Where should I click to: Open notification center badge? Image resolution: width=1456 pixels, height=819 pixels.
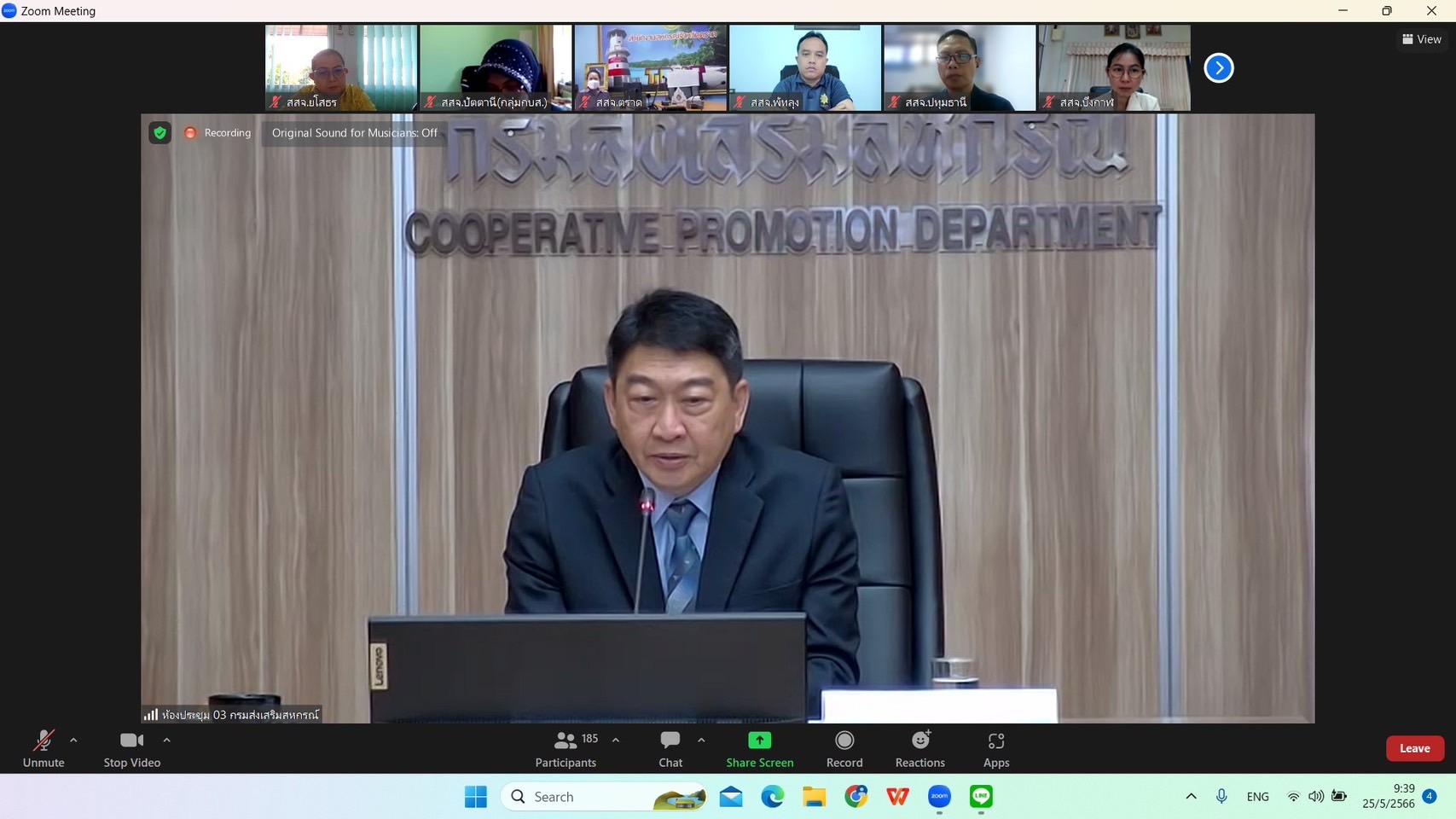tap(1430, 796)
